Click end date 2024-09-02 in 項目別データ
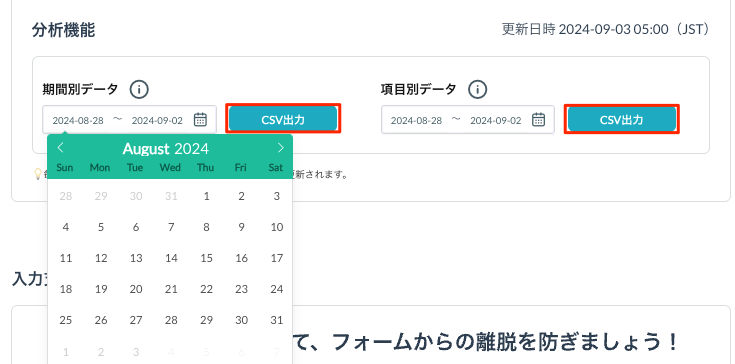The image size is (735, 364). pyautogui.click(x=495, y=120)
